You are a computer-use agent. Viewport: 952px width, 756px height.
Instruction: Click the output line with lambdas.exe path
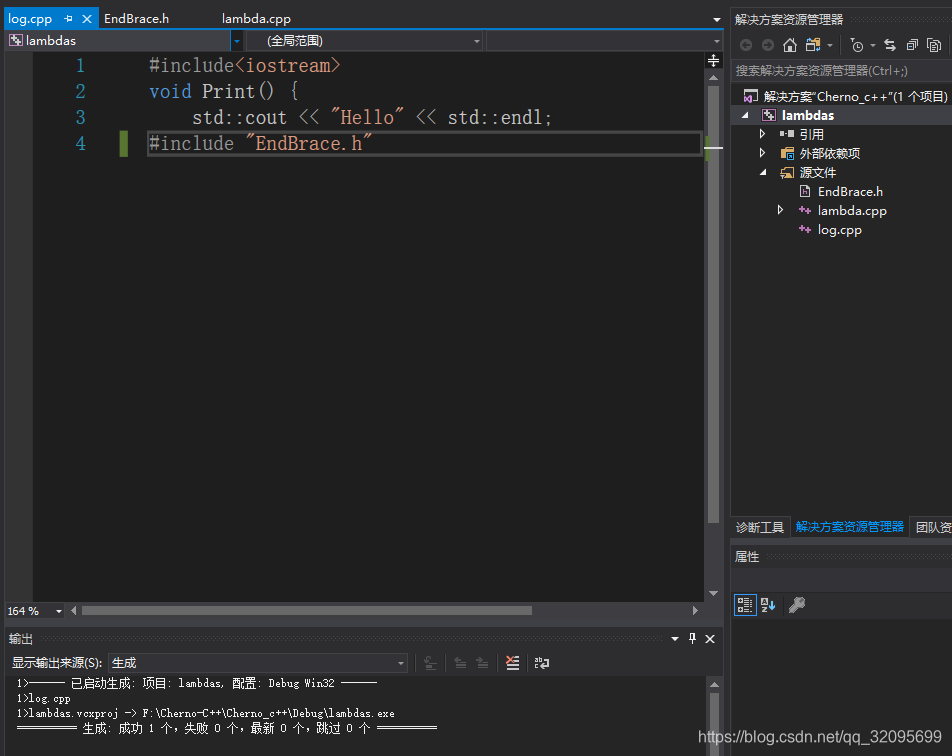[x=205, y=713]
